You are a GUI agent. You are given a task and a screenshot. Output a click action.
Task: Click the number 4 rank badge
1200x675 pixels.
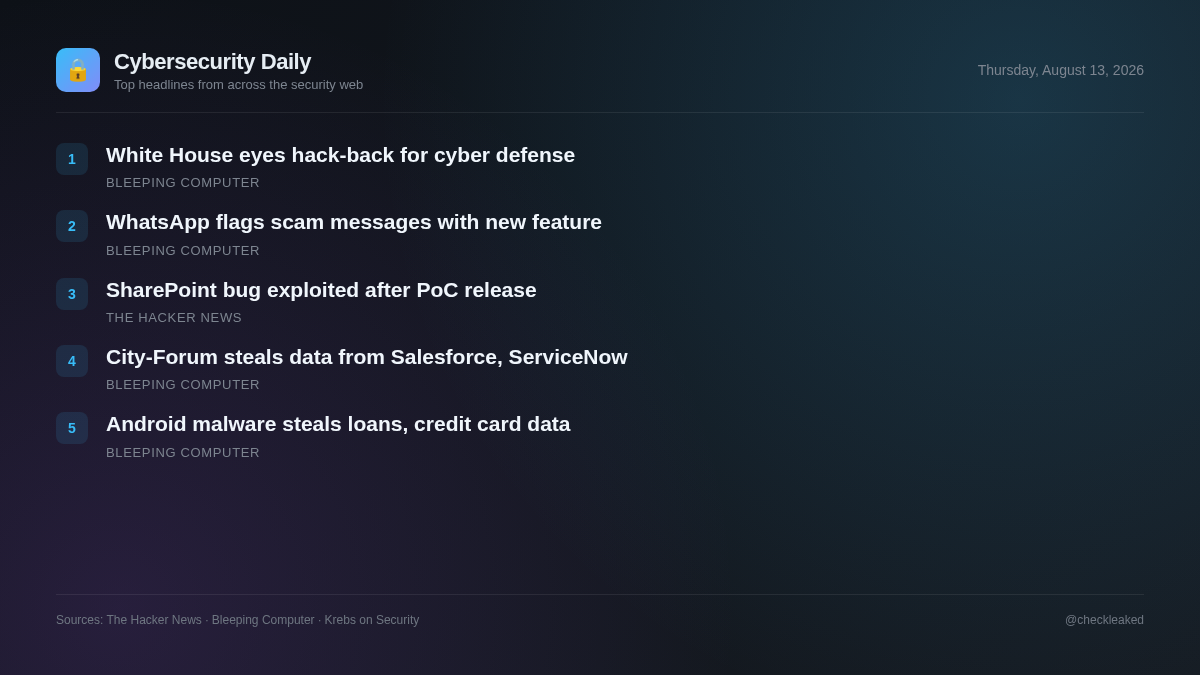[72, 361]
